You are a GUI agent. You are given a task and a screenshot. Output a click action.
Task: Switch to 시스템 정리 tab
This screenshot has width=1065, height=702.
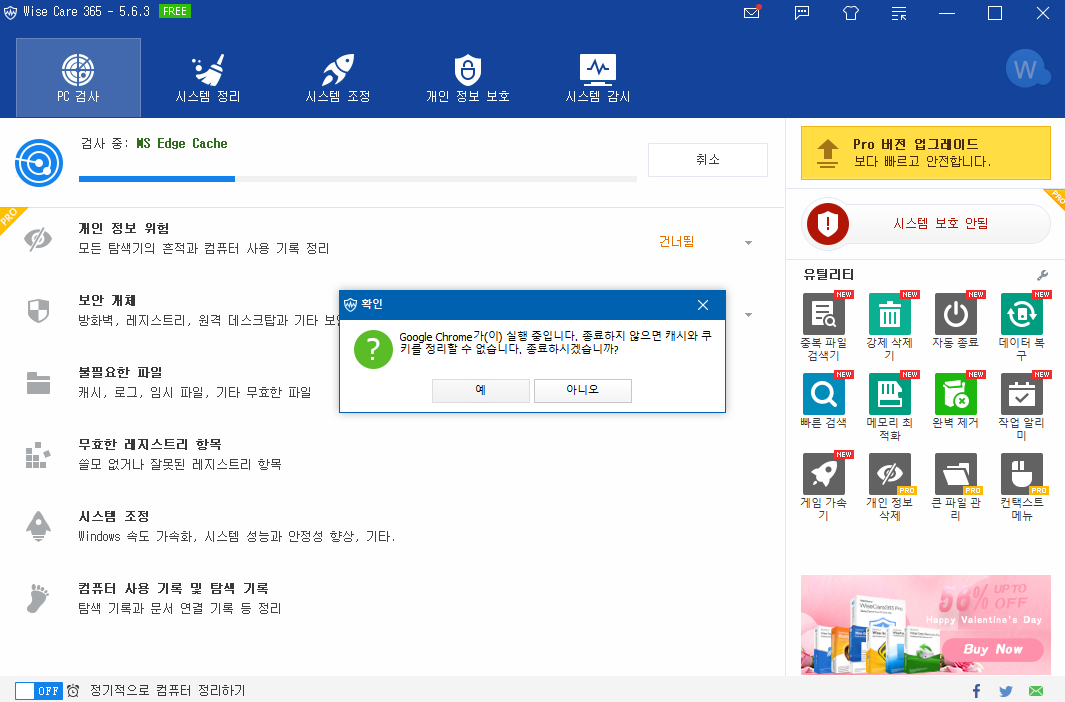208,77
